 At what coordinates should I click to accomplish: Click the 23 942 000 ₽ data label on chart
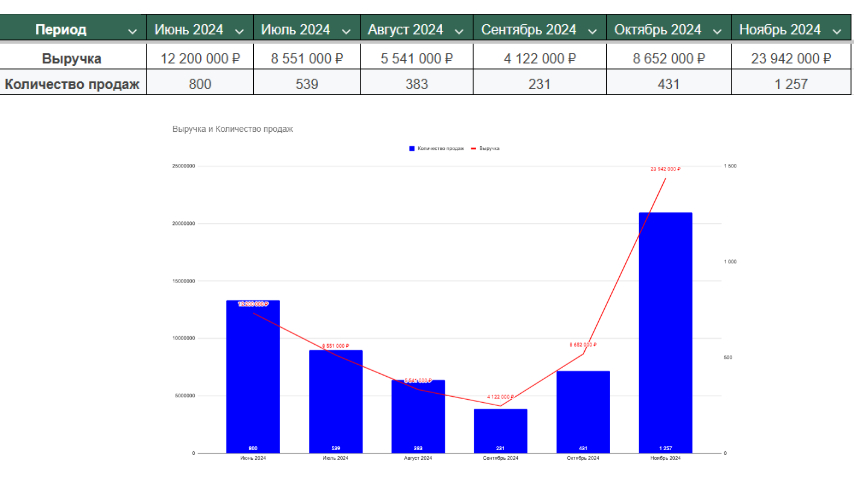tap(666, 169)
